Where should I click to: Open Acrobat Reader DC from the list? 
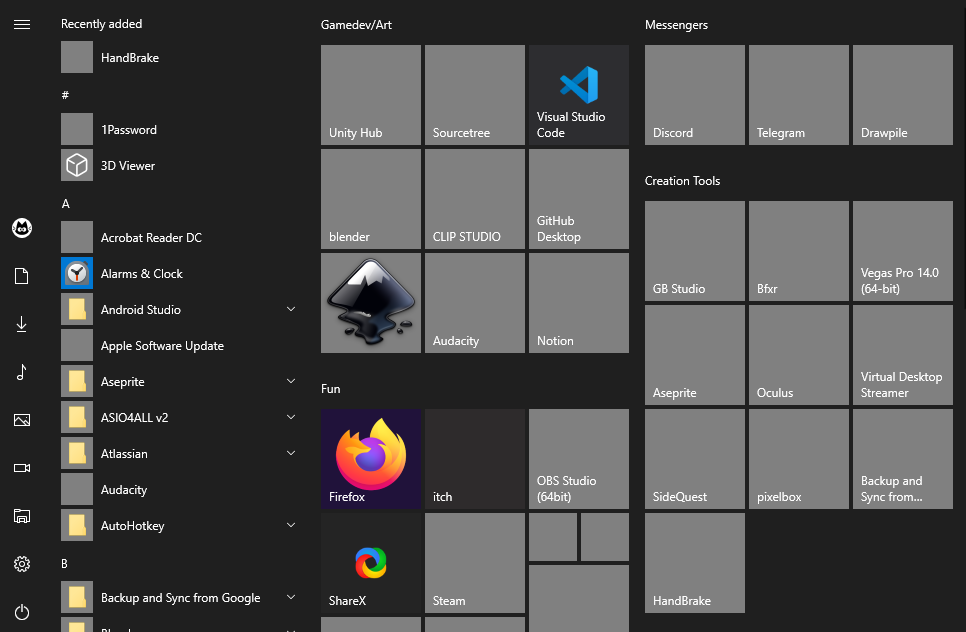tap(179, 237)
